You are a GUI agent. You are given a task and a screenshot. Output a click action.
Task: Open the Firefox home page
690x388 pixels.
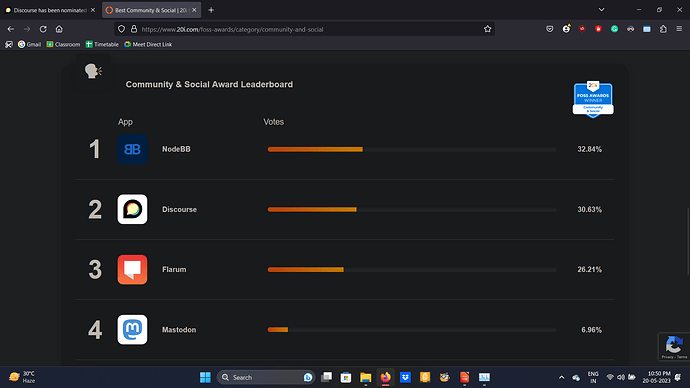(x=59, y=29)
